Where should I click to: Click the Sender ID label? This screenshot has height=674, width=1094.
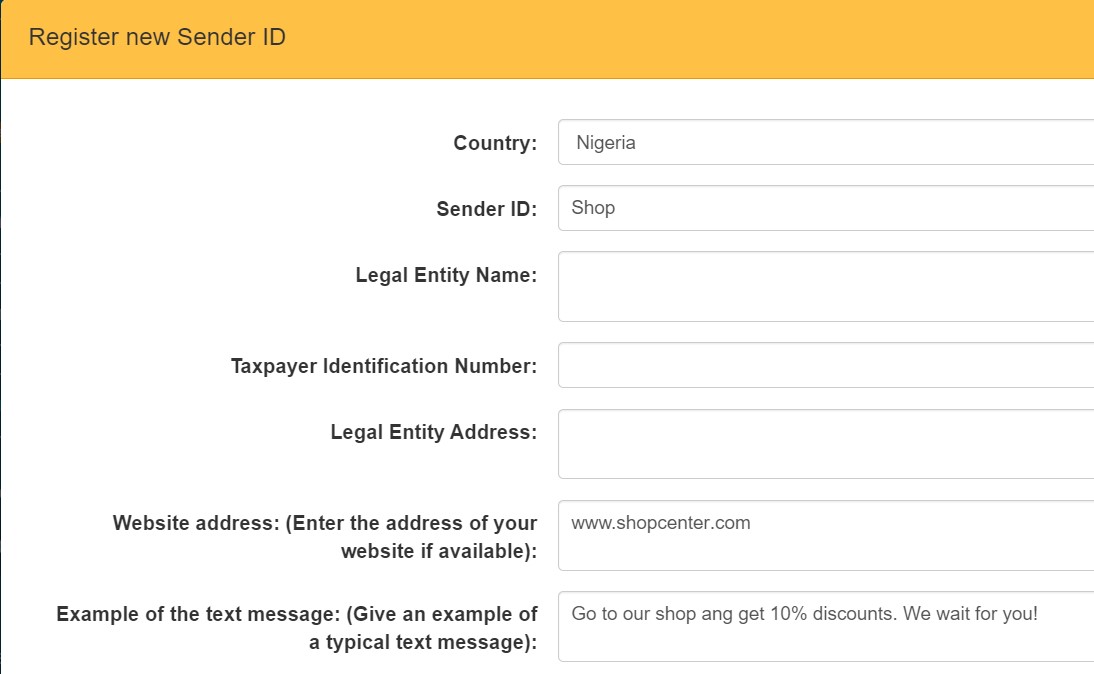(486, 209)
